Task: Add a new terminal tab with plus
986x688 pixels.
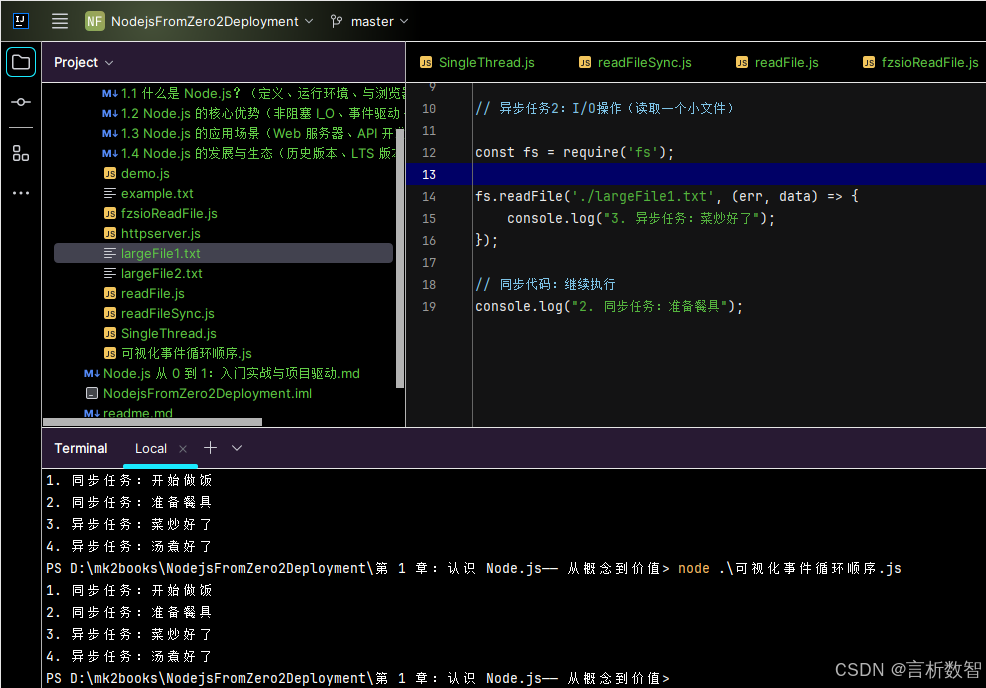Action: coord(210,448)
